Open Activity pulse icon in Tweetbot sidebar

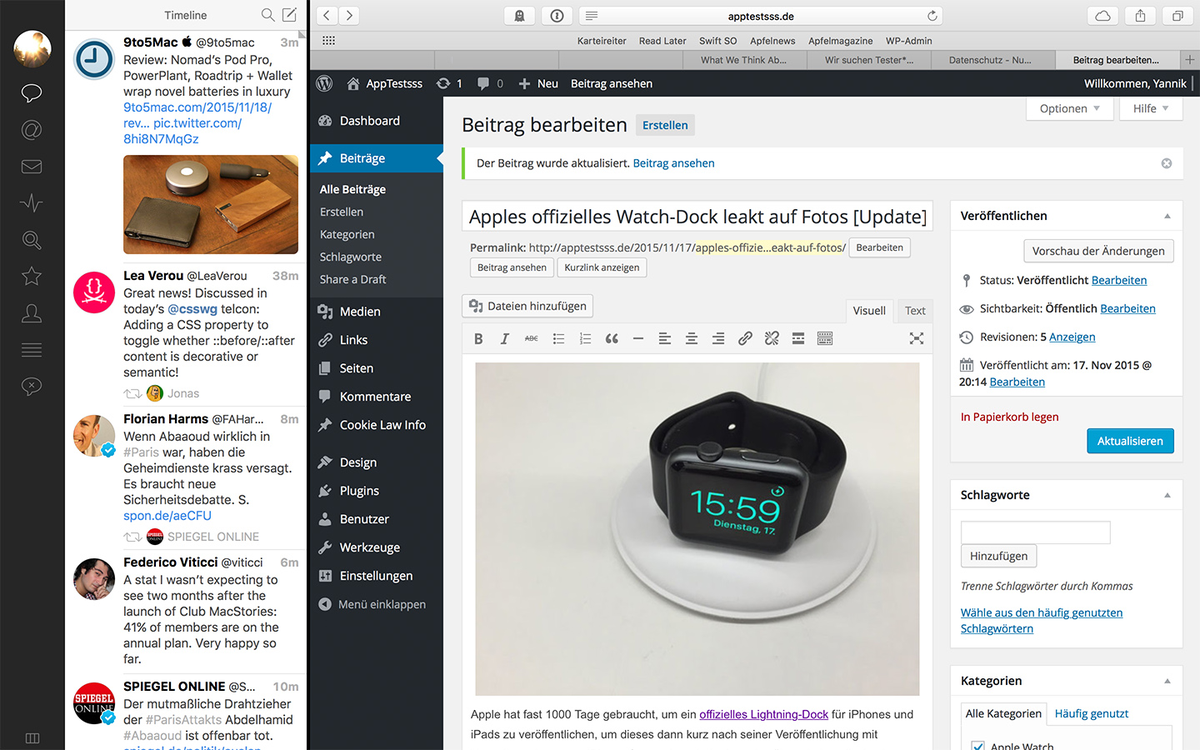[32, 203]
